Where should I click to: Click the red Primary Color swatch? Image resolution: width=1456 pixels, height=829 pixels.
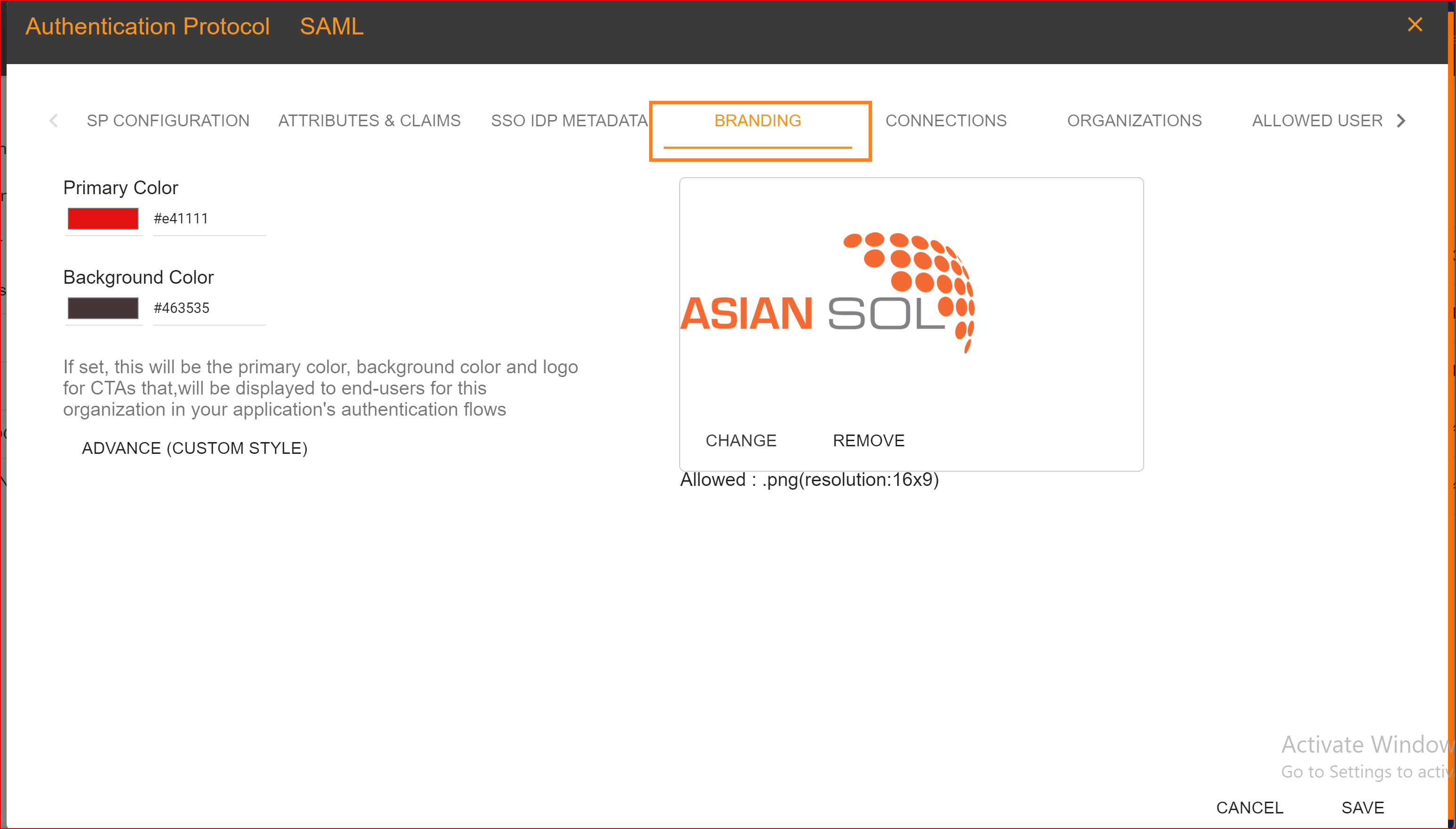tap(103, 219)
